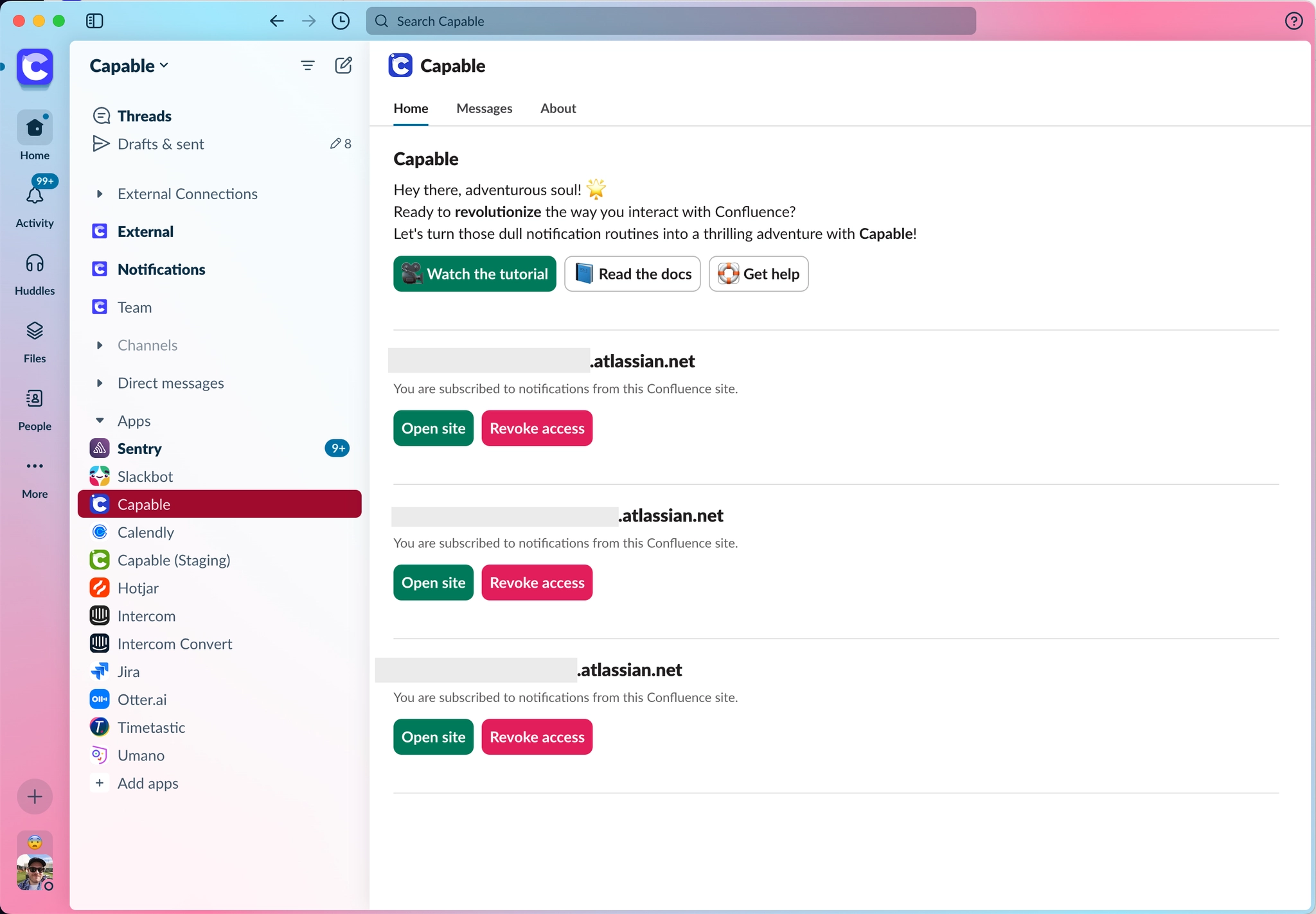Open the history clock icon in the title bar
This screenshot has height=914, width=1316.
point(341,20)
